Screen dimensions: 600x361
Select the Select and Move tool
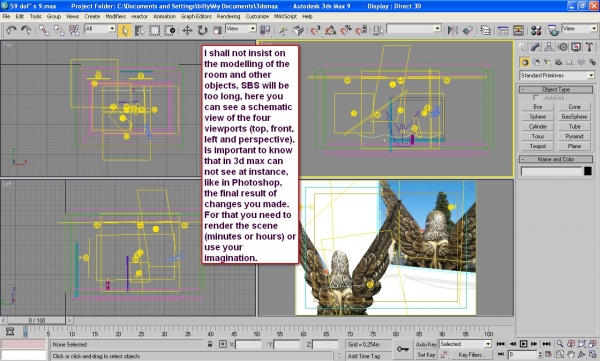click(187, 30)
